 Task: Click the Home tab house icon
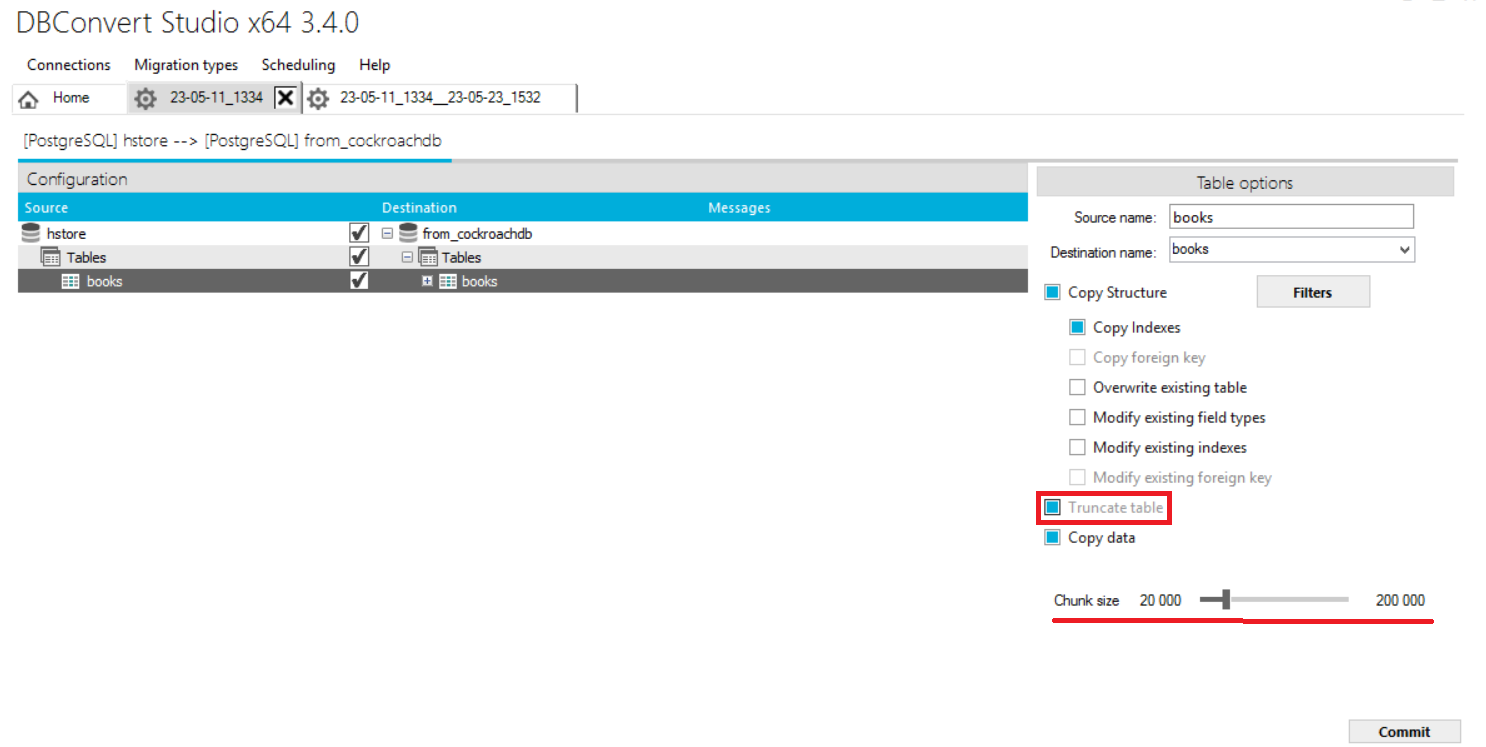29,99
